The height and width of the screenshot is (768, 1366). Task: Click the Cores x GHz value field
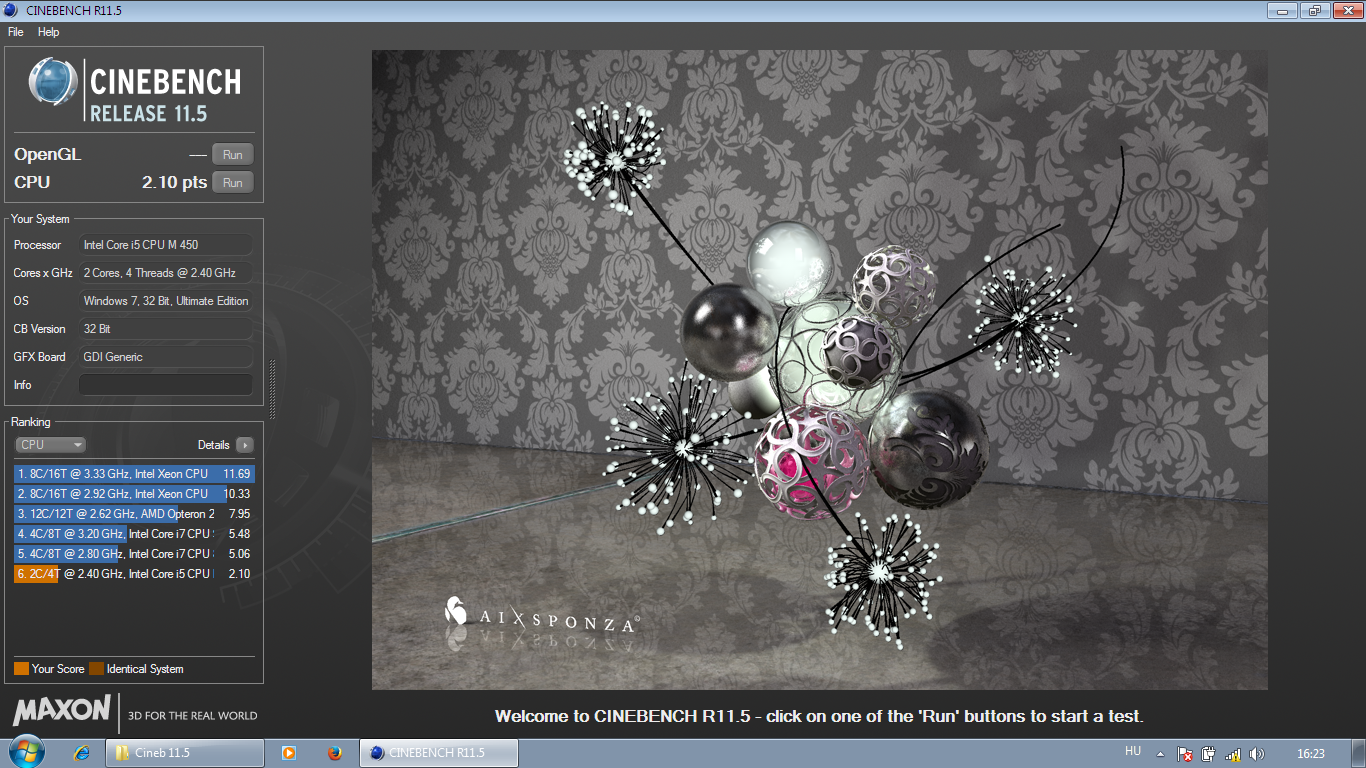pos(166,273)
